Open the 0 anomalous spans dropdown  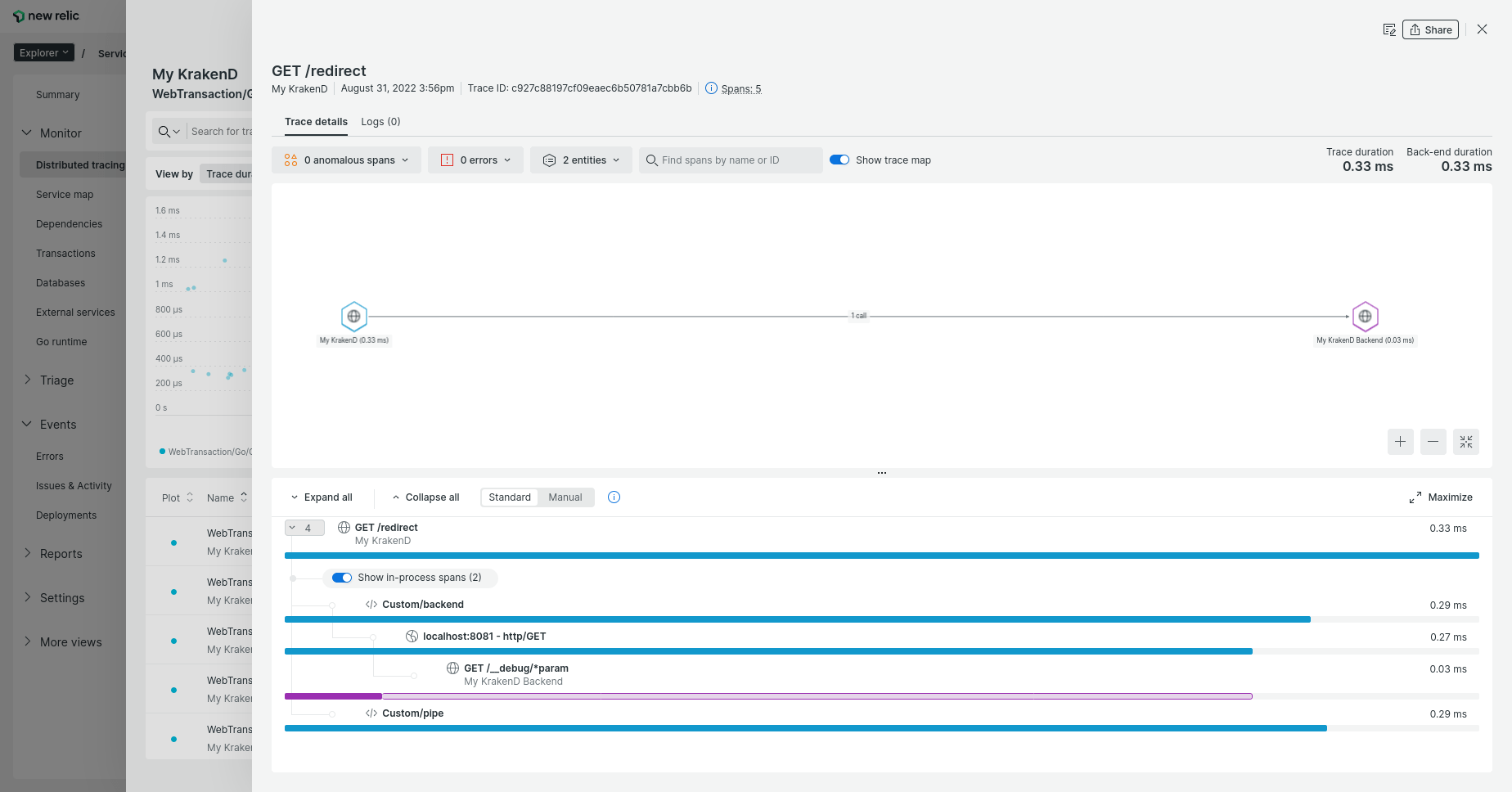tap(346, 160)
